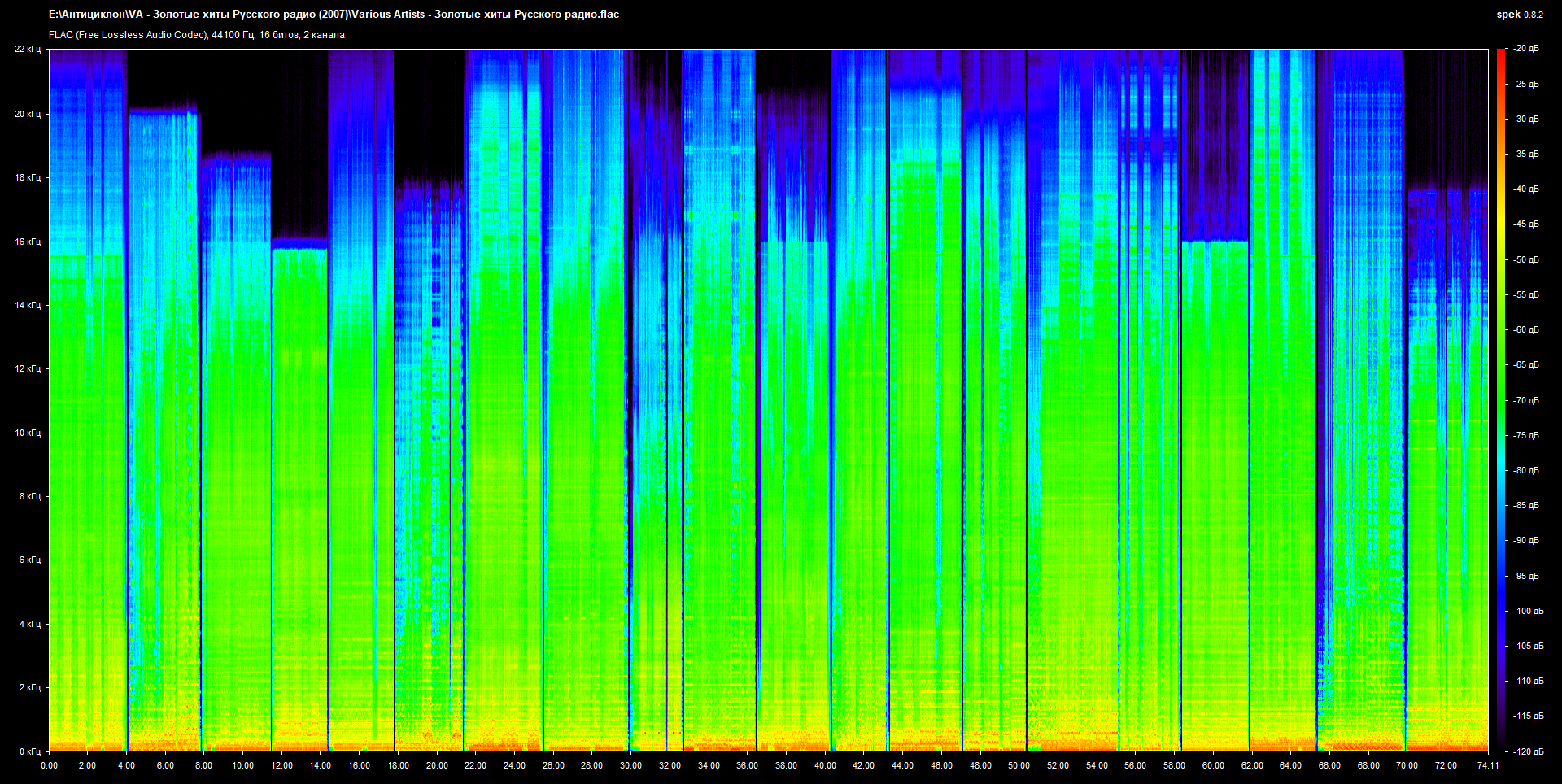This screenshot has width=1562, height=784.
Task: Click the -20 дБ scale label
Action: point(1525,49)
